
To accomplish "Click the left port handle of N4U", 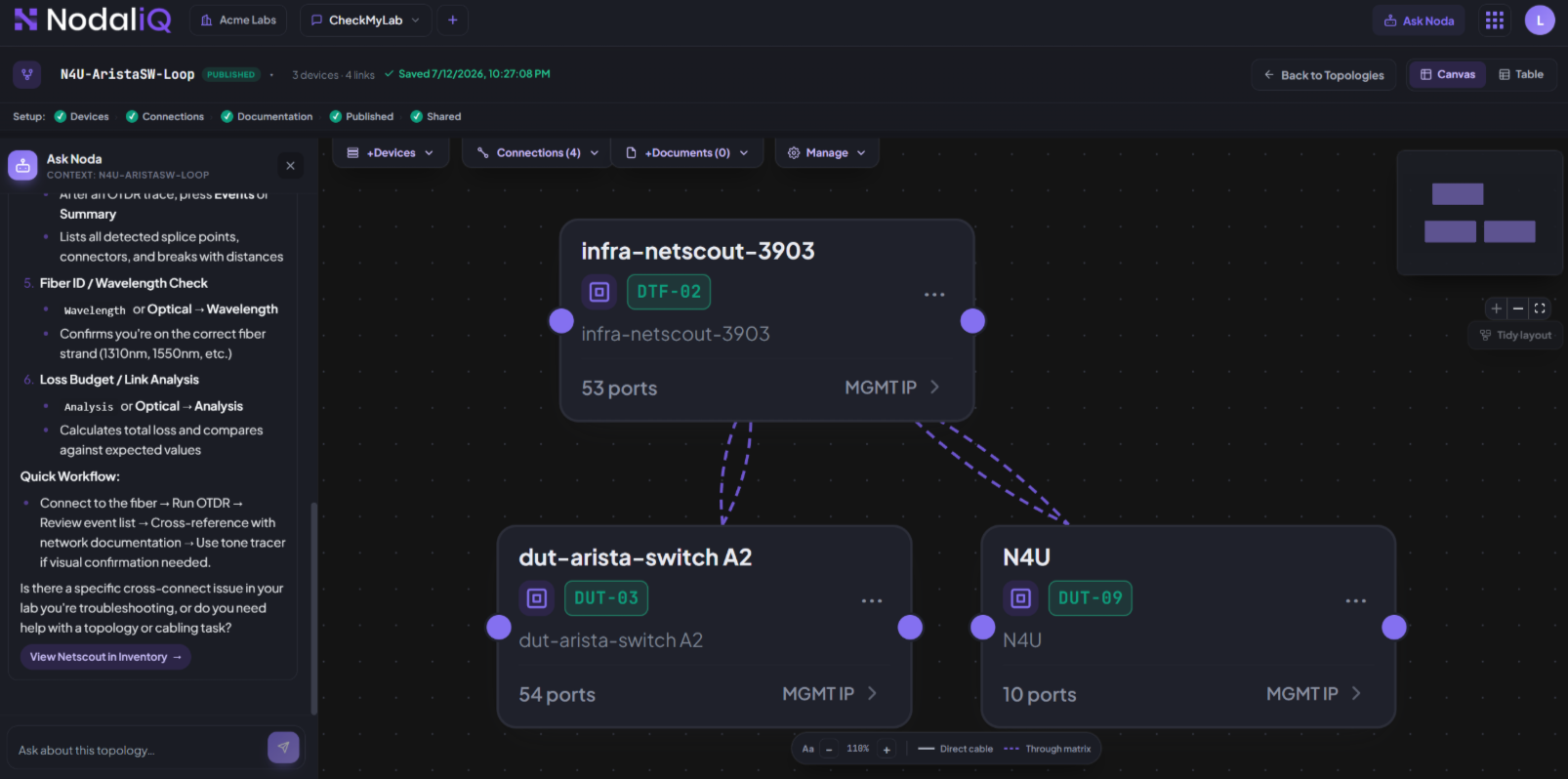I will pos(983,628).
